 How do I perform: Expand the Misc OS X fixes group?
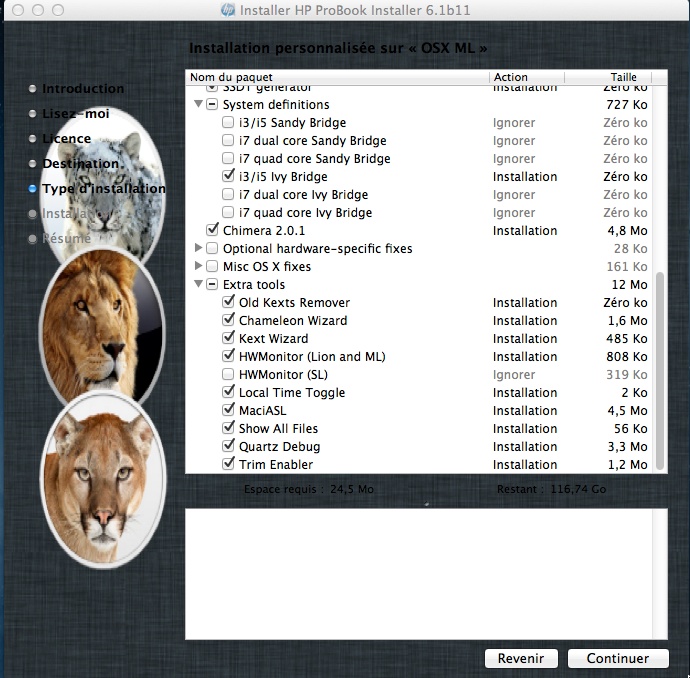click(198, 266)
